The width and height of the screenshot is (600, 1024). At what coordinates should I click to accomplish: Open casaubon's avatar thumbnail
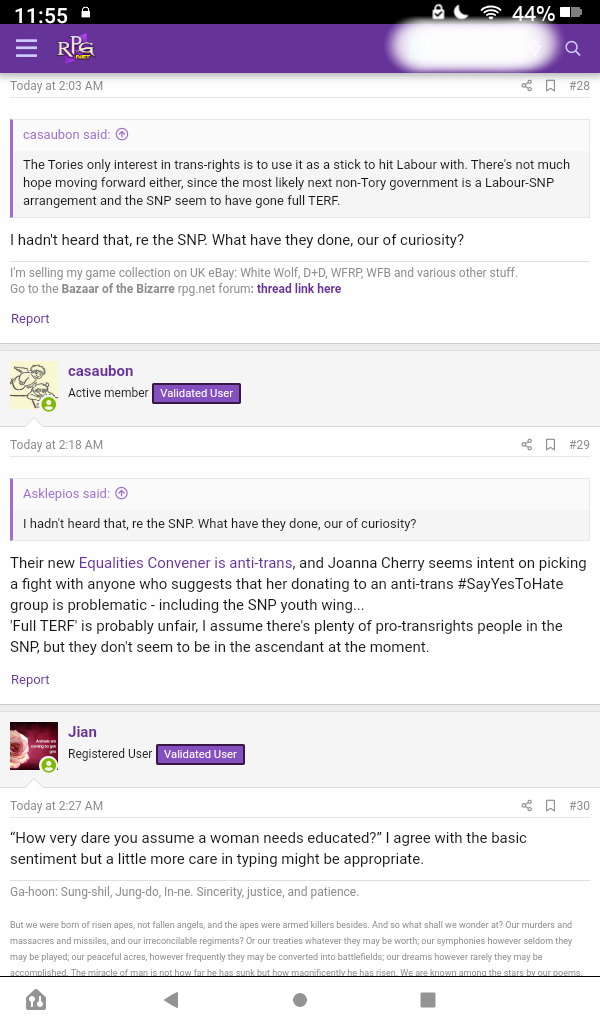[x=34, y=385]
